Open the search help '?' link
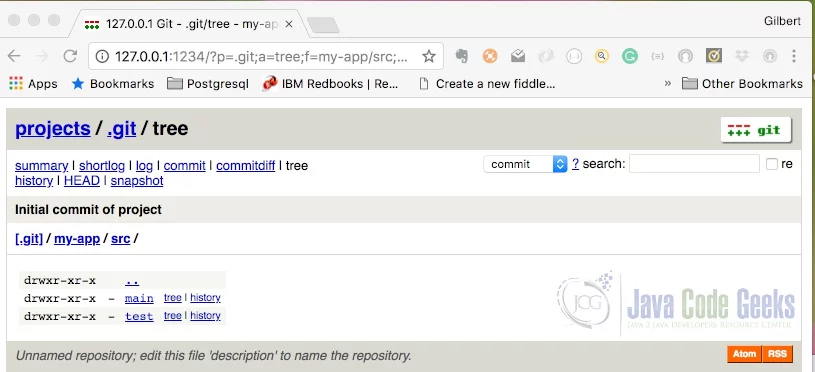This screenshot has width=815, height=372. coord(575,164)
